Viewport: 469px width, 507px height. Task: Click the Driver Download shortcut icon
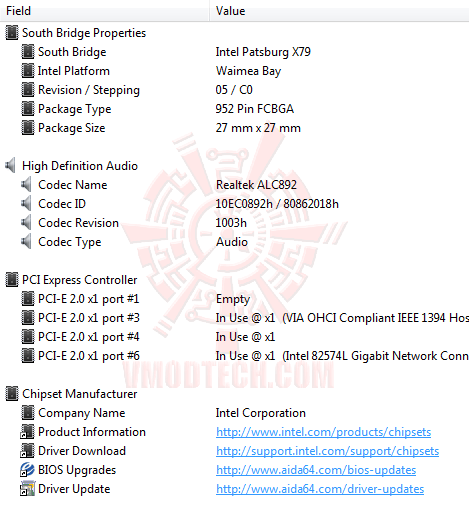click(27, 451)
